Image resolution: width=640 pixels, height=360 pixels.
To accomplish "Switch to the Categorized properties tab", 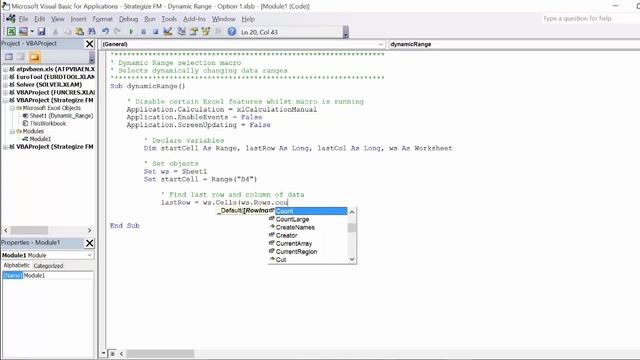I will [x=48, y=266].
